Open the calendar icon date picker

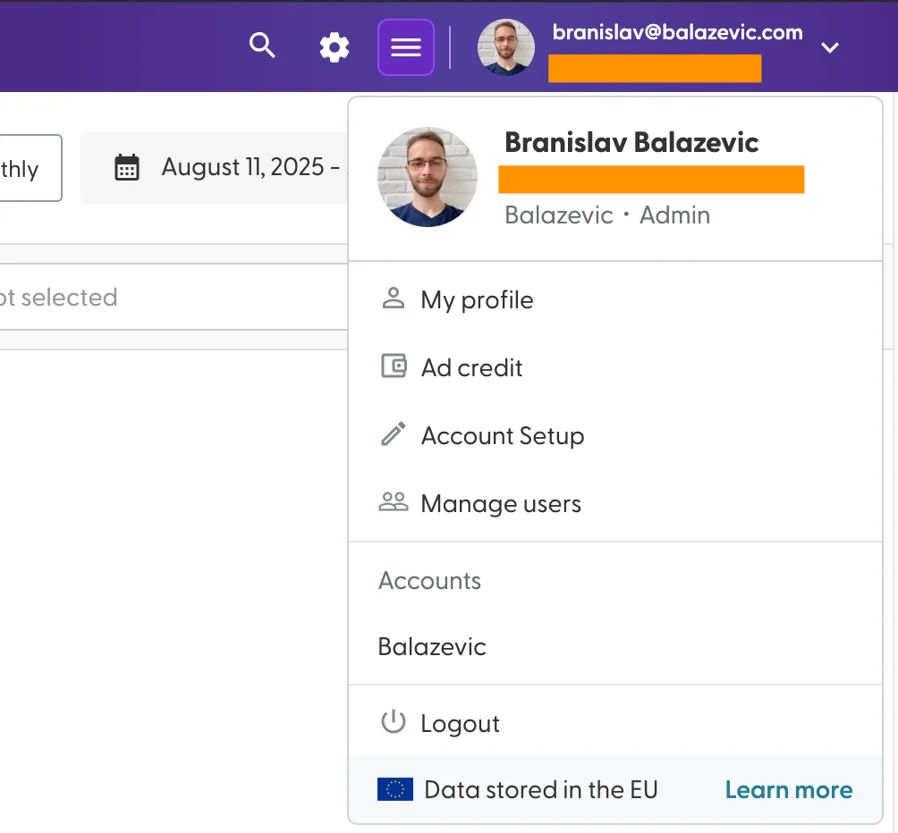(x=127, y=167)
